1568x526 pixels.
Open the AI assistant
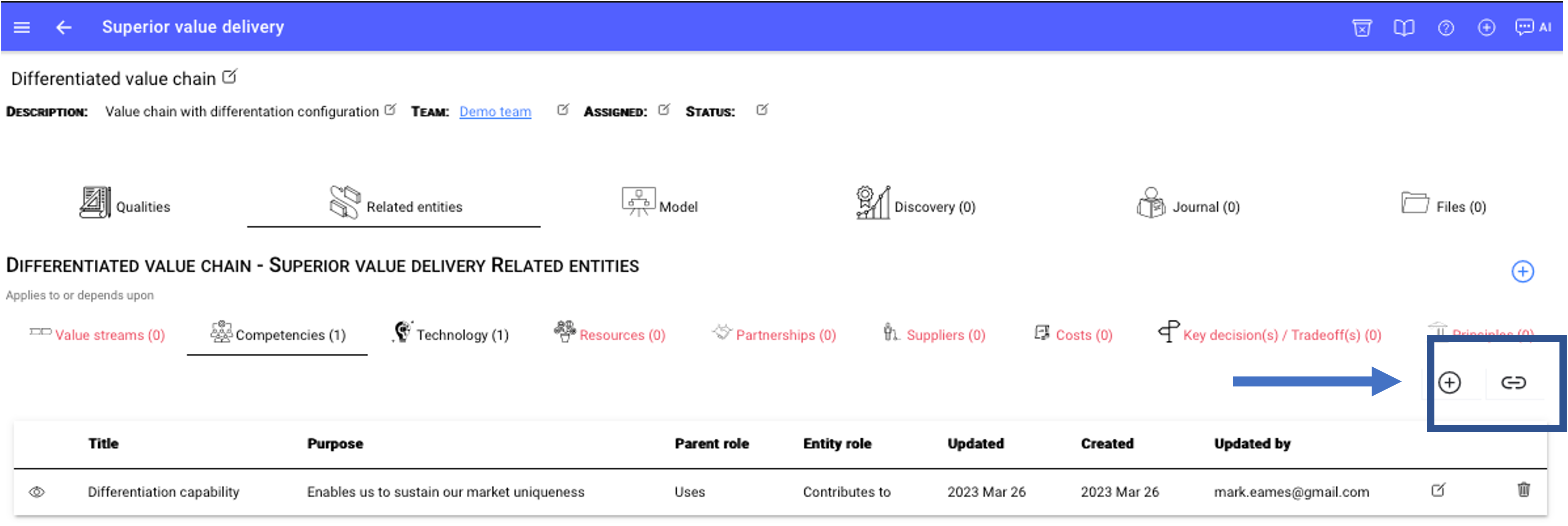1531,27
